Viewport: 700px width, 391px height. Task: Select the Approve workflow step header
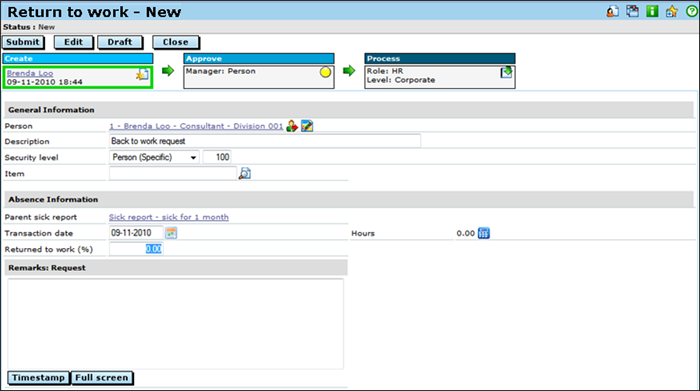259,58
